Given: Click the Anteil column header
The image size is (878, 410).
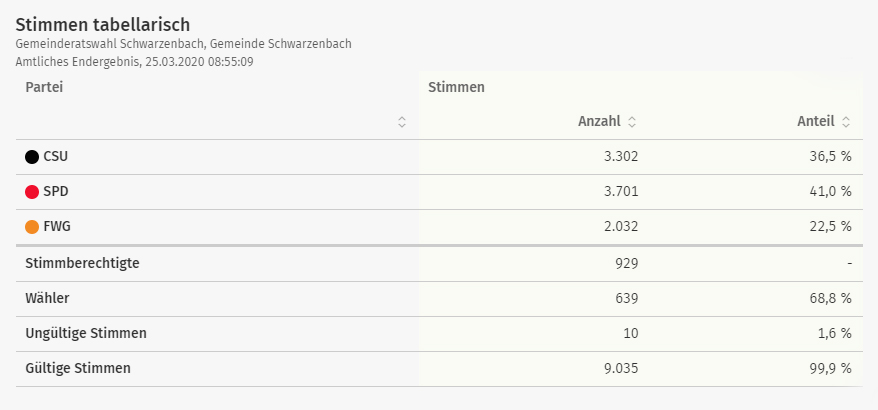Looking at the screenshot, I should [816, 122].
